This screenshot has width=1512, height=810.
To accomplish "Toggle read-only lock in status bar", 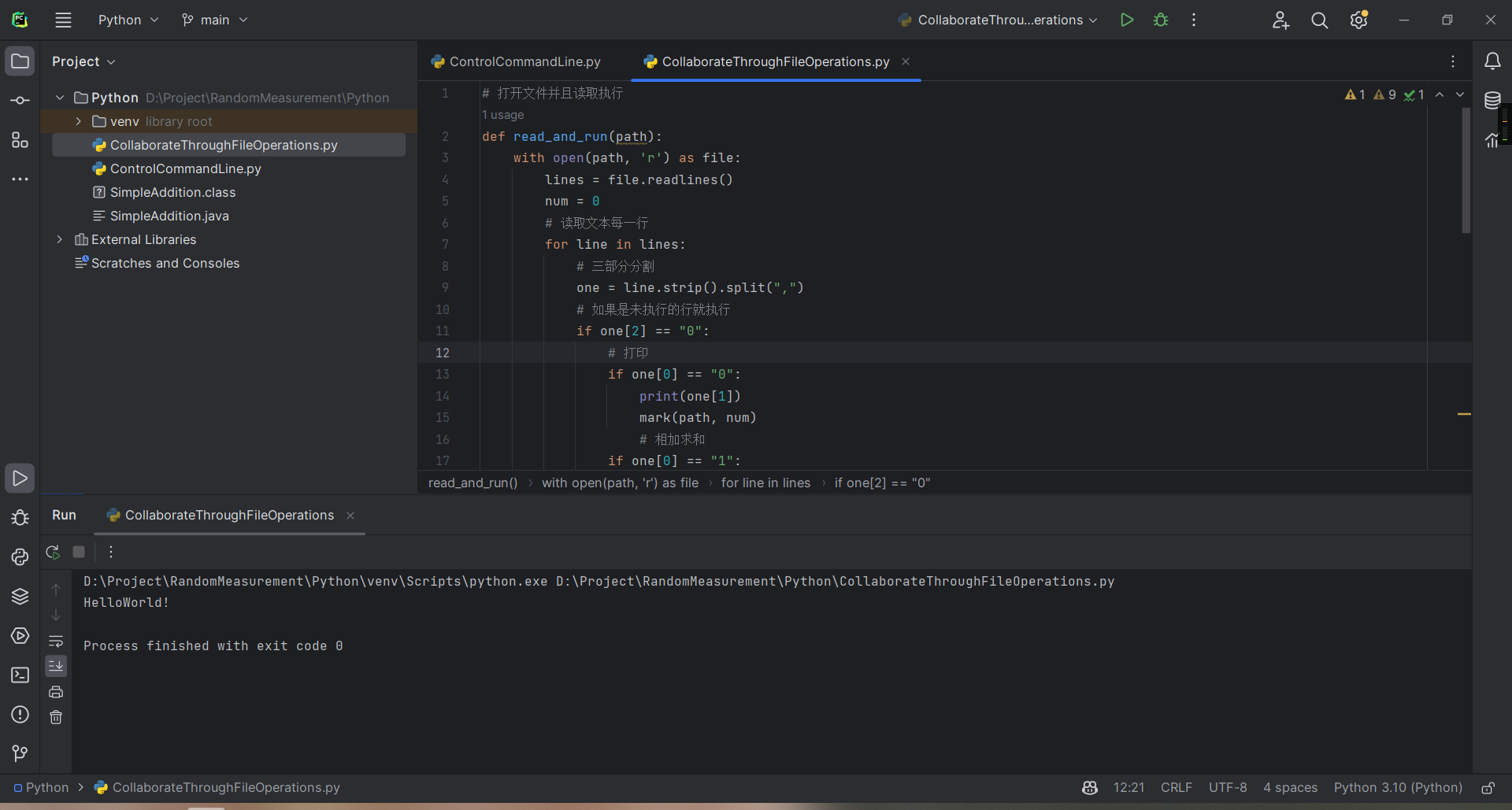I will (1488, 788).
